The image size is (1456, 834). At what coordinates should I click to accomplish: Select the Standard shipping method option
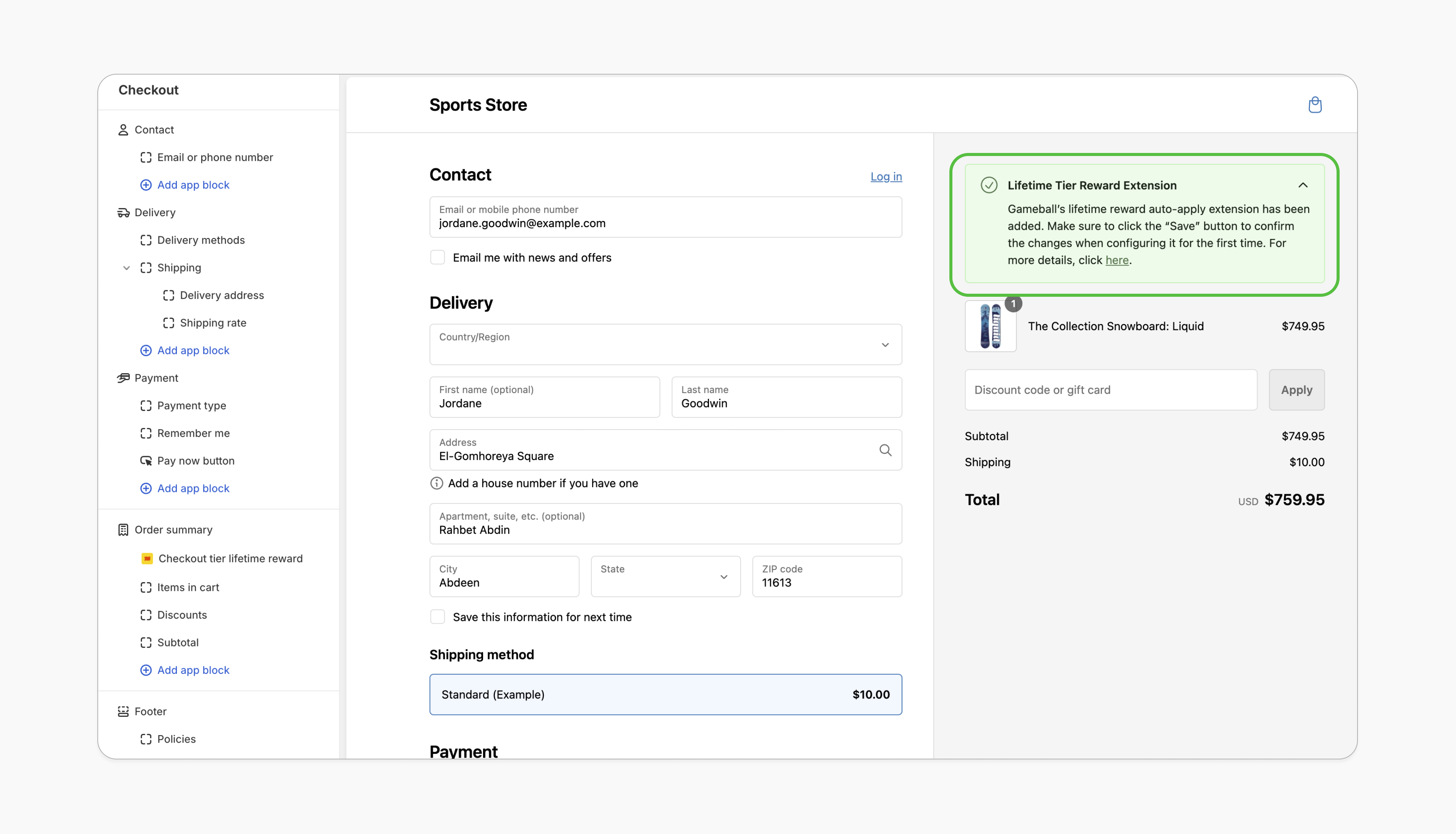click(665, 694)
